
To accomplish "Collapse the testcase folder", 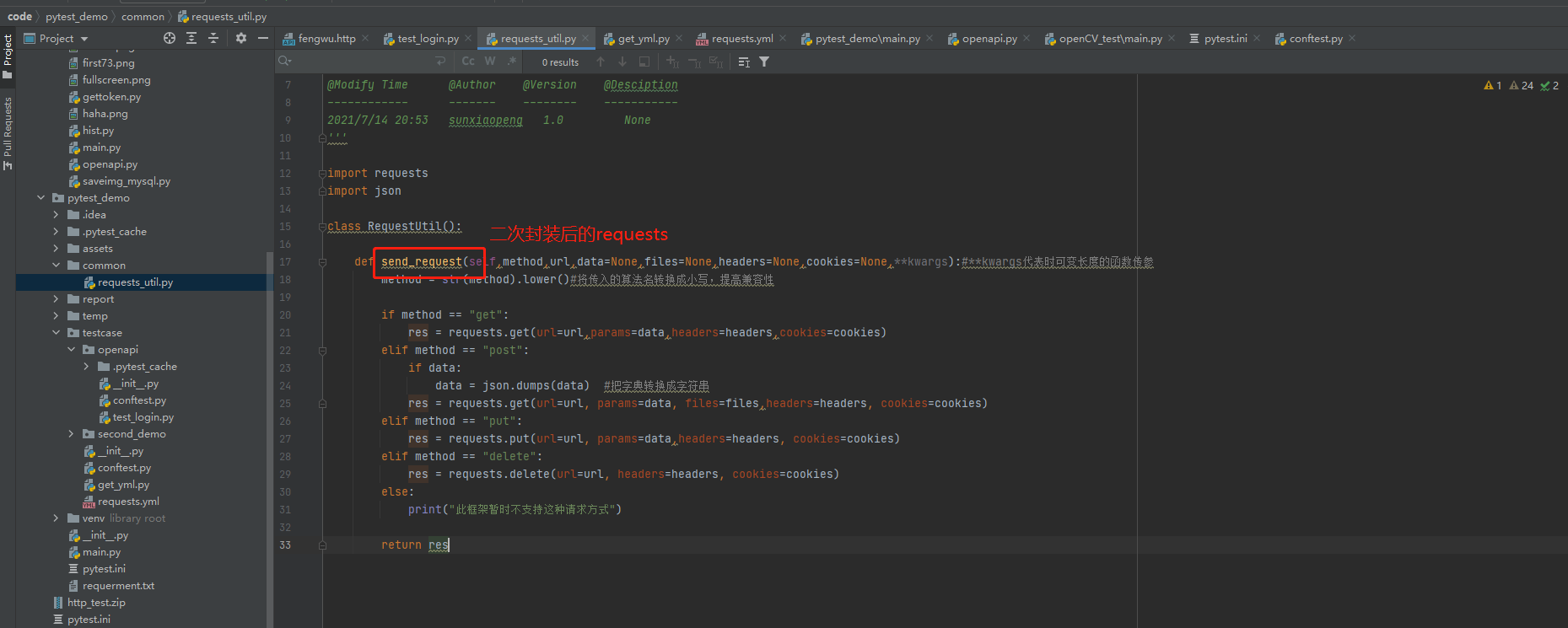I will [x=56, y=333].
